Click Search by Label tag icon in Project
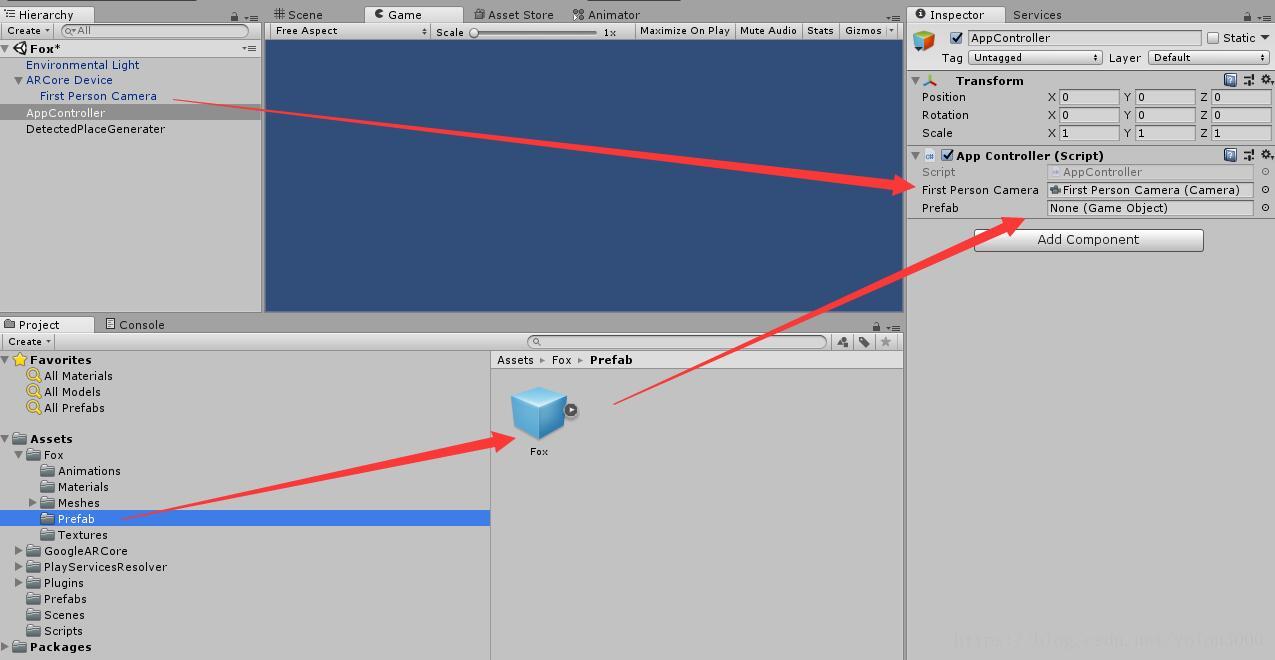The height and width of the screenshot is (660, 1275). click(x=863, y=342)
